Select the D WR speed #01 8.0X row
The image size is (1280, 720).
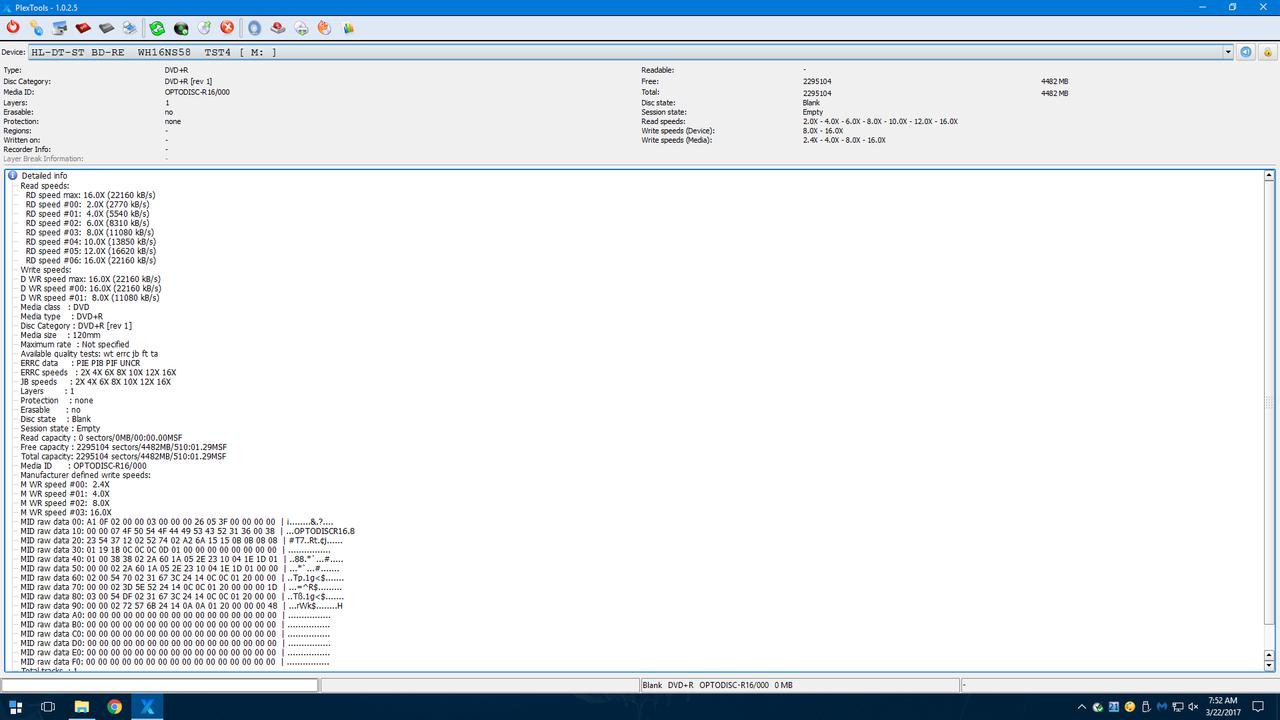tap(90, 298)
